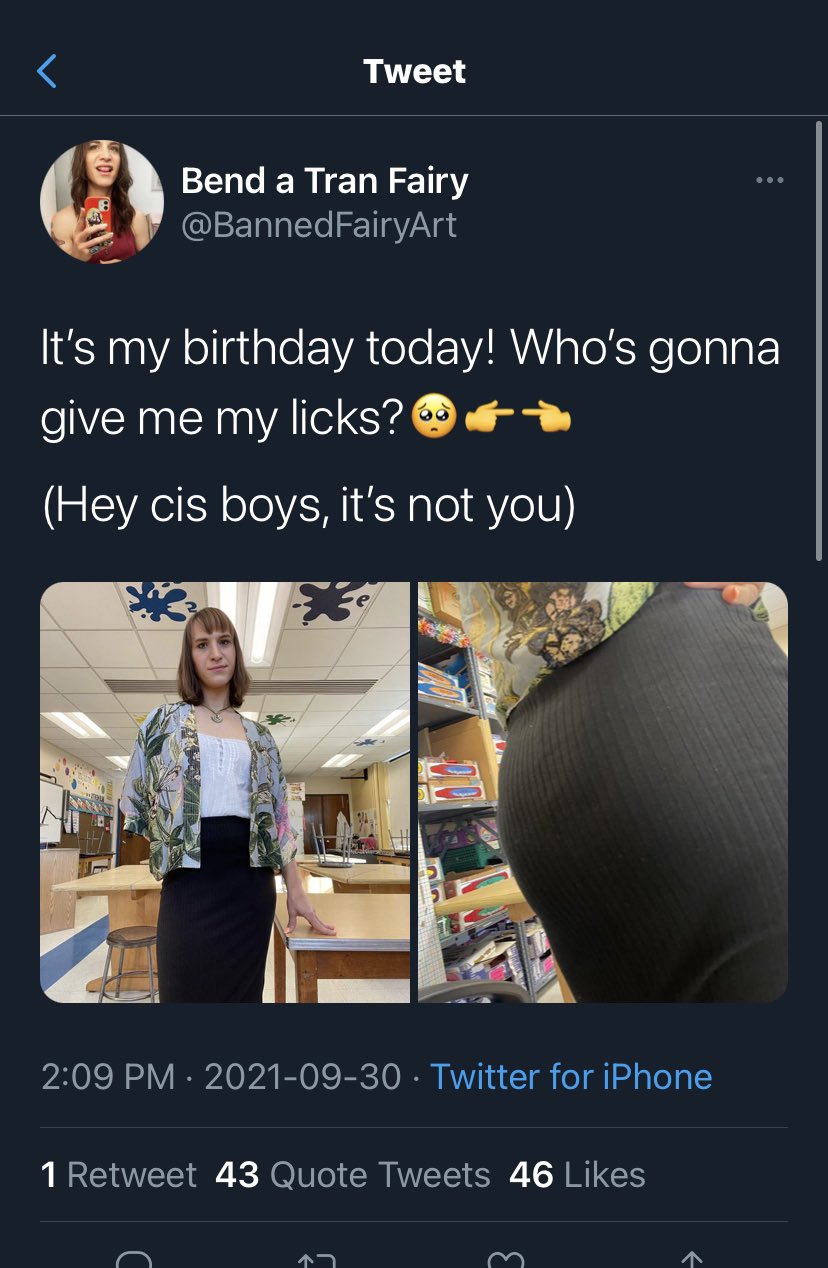View the 43 Quote Tweets
The height and width of the screenshot is (1268, 828).
[353, 1174]
